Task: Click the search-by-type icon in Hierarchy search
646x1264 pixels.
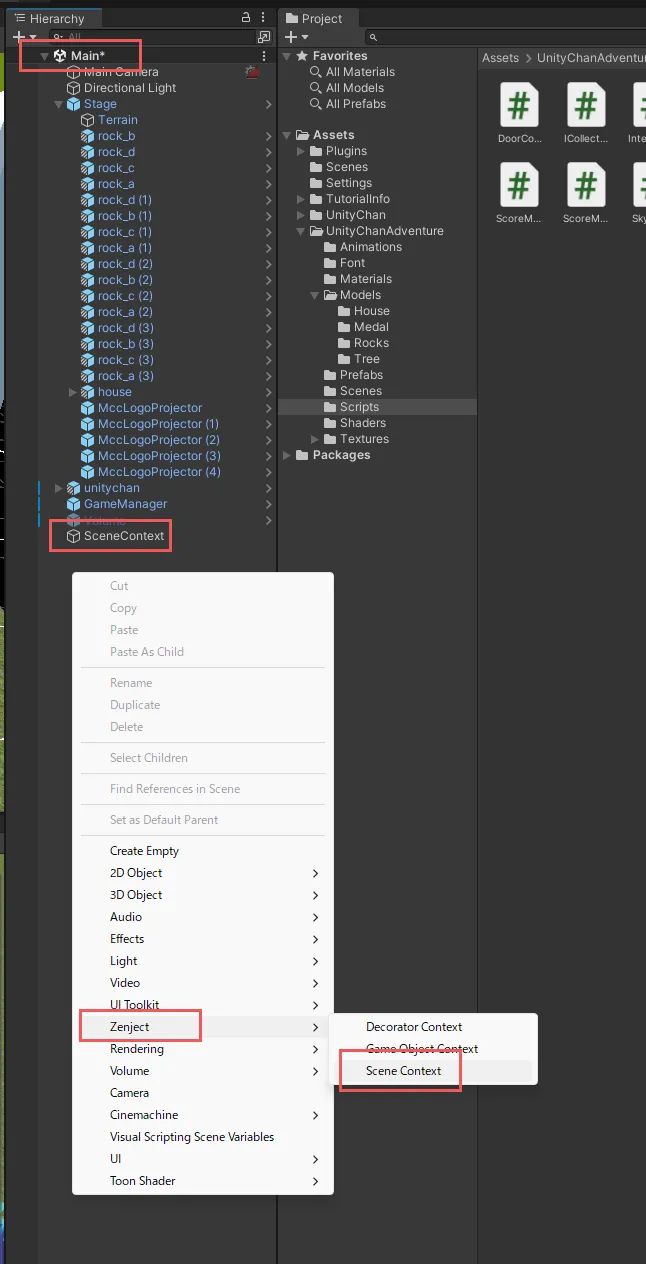Action: click(x=264, y=37)
